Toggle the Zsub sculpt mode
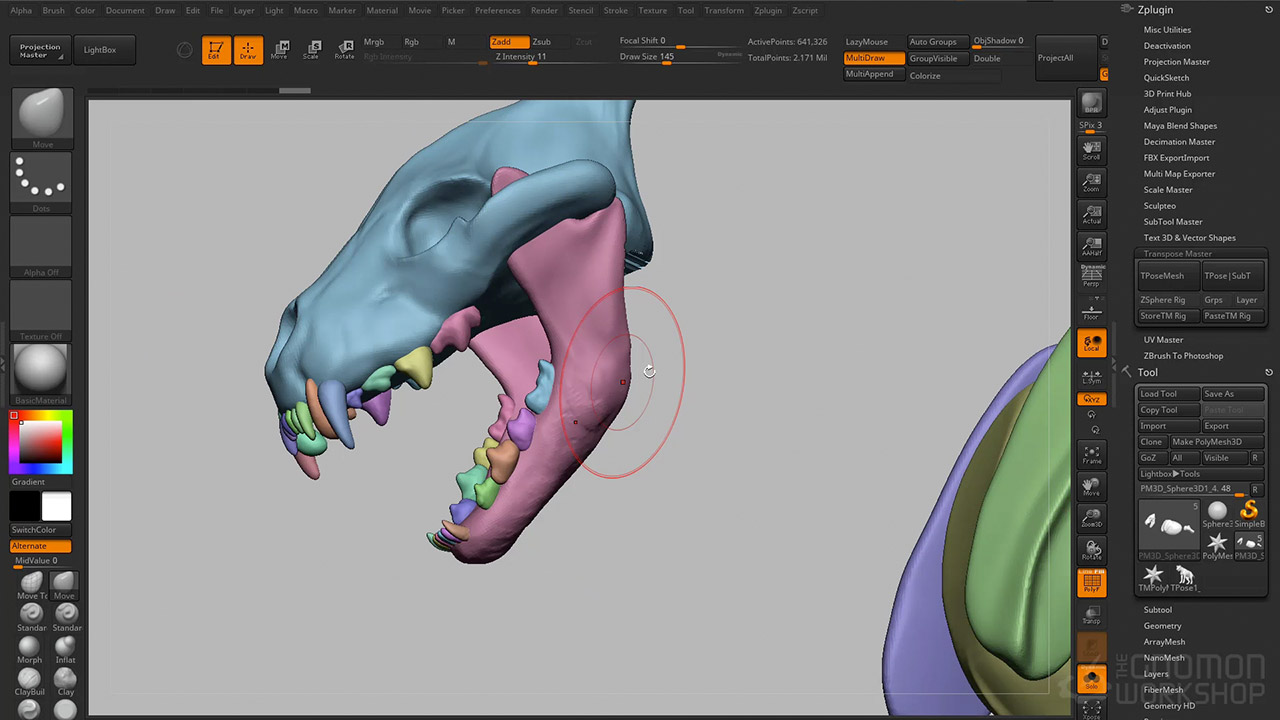 point(541,42)
